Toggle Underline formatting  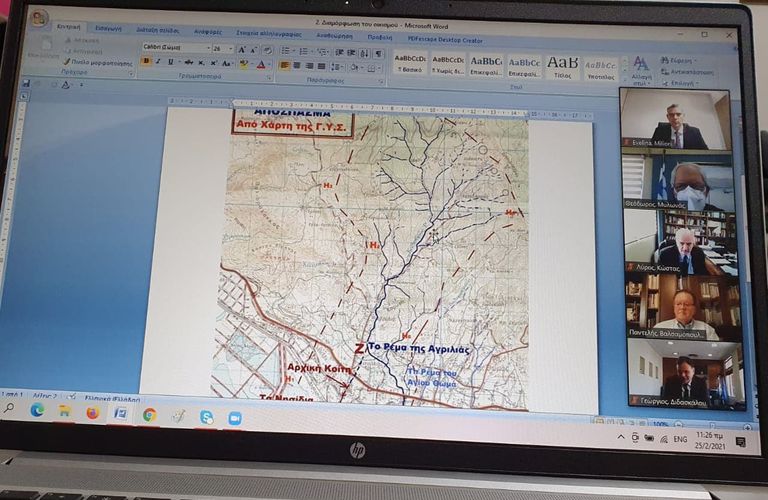click(x=170, y=62)
